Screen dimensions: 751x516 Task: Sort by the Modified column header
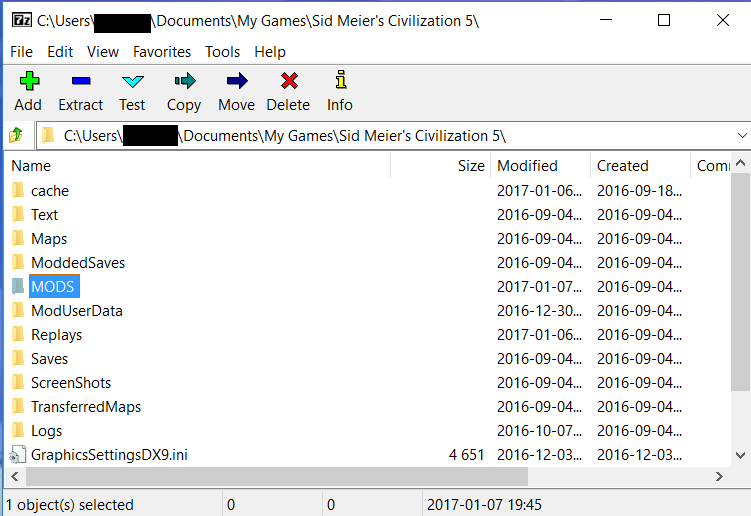[540, 165]
